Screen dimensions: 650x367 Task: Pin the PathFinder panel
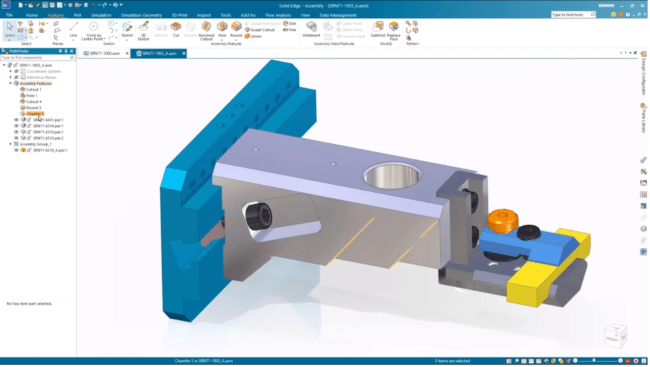(x=66, y=51)
